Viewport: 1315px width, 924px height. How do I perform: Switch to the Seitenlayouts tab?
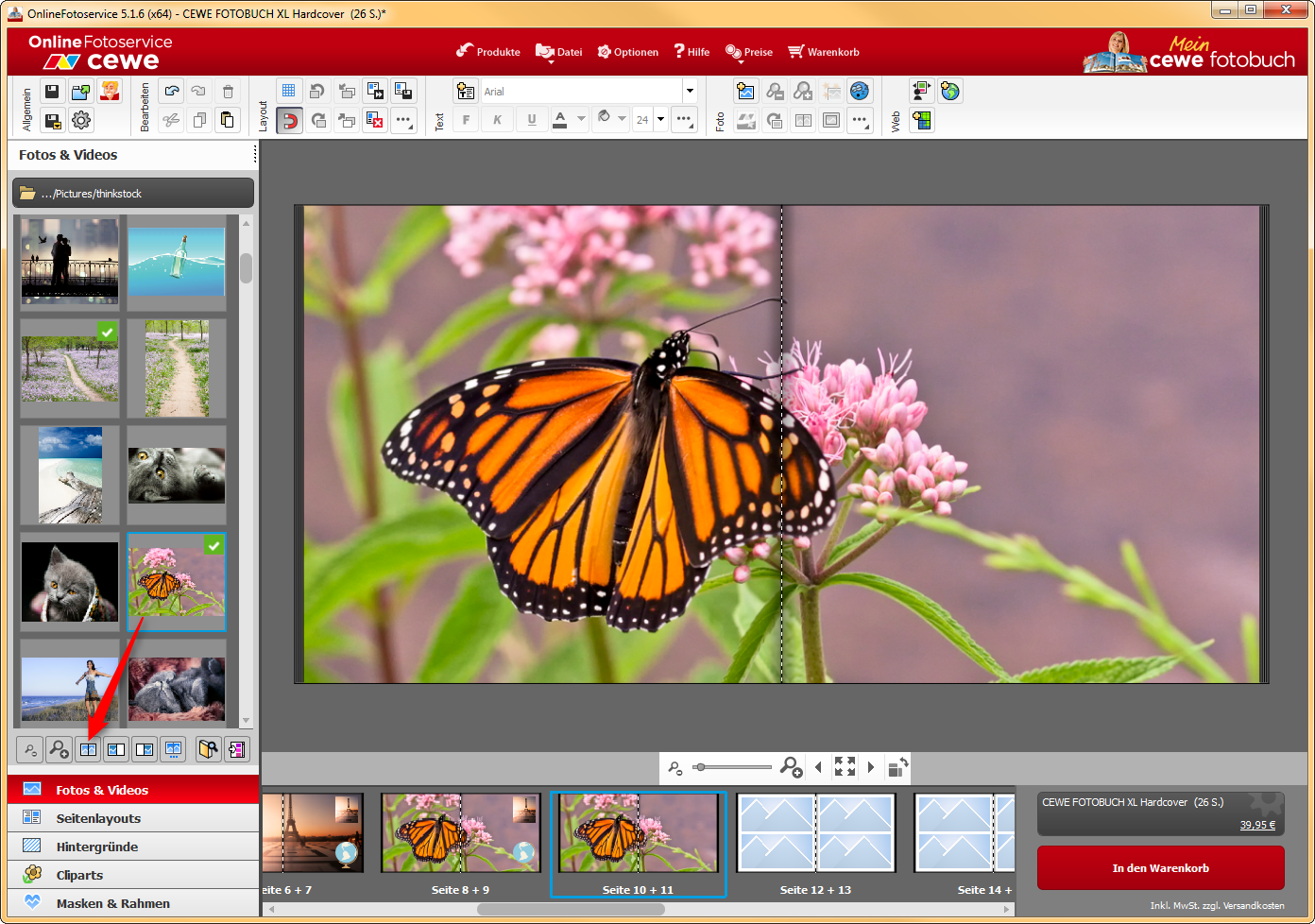pos(98,818)
